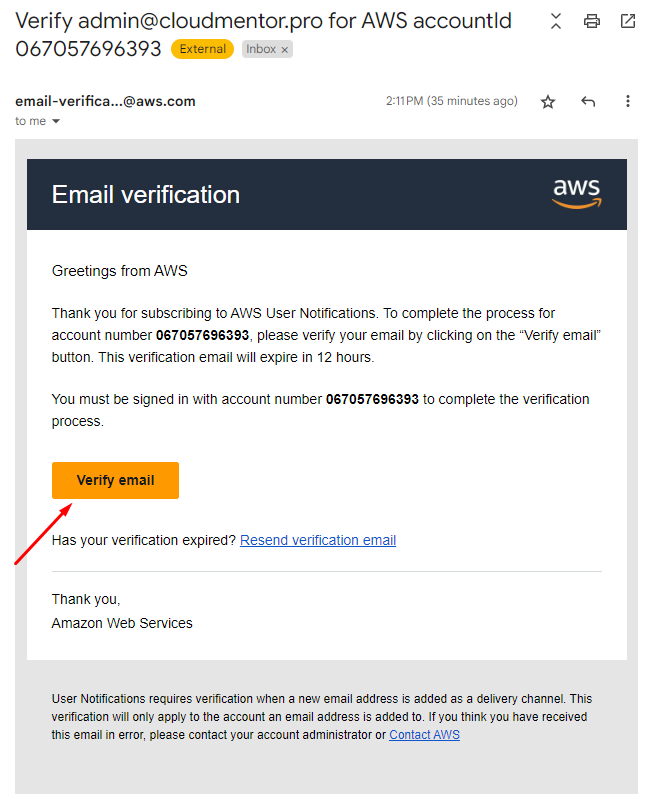Viewport: 654px width, 804px height.
Task: Open email in a new window
Action: click(628, 21)
